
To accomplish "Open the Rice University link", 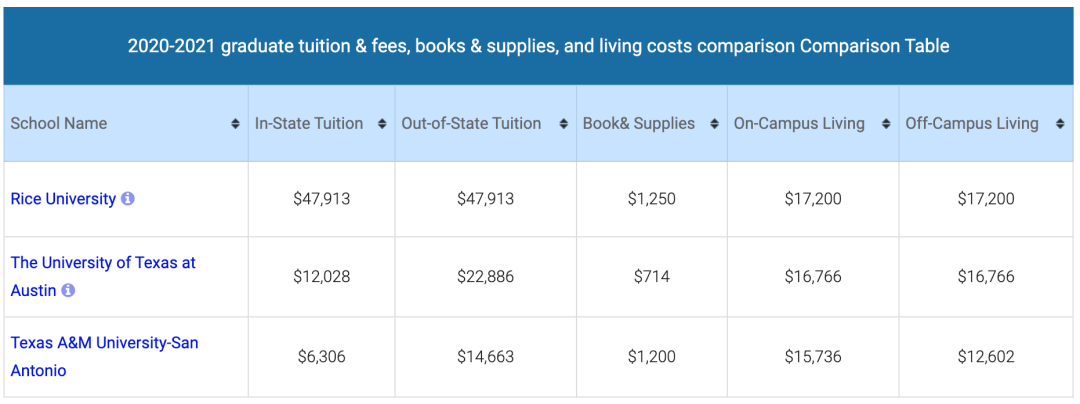I will click(x=63, y=199).
